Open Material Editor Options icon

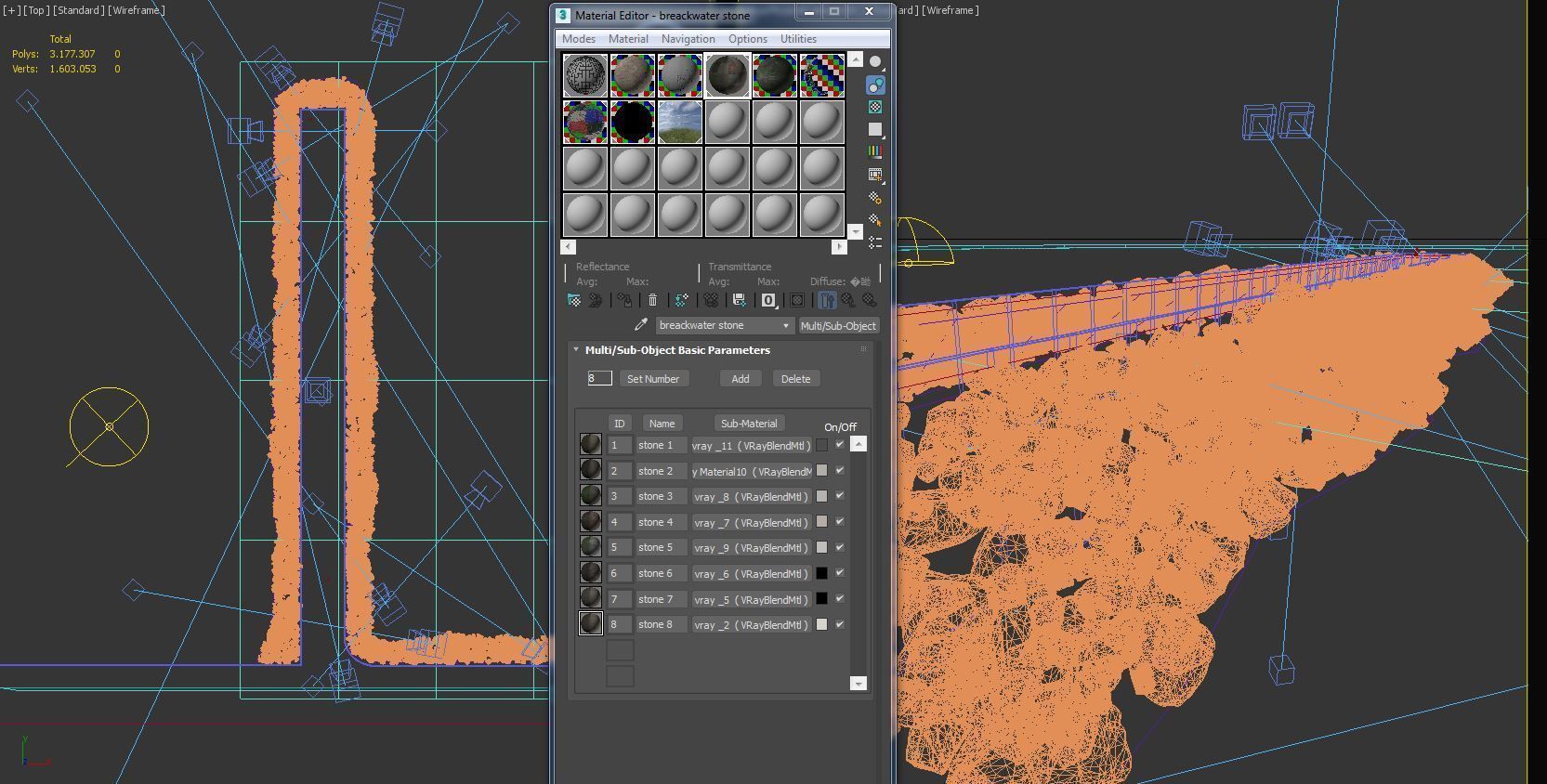pos(875,197)
